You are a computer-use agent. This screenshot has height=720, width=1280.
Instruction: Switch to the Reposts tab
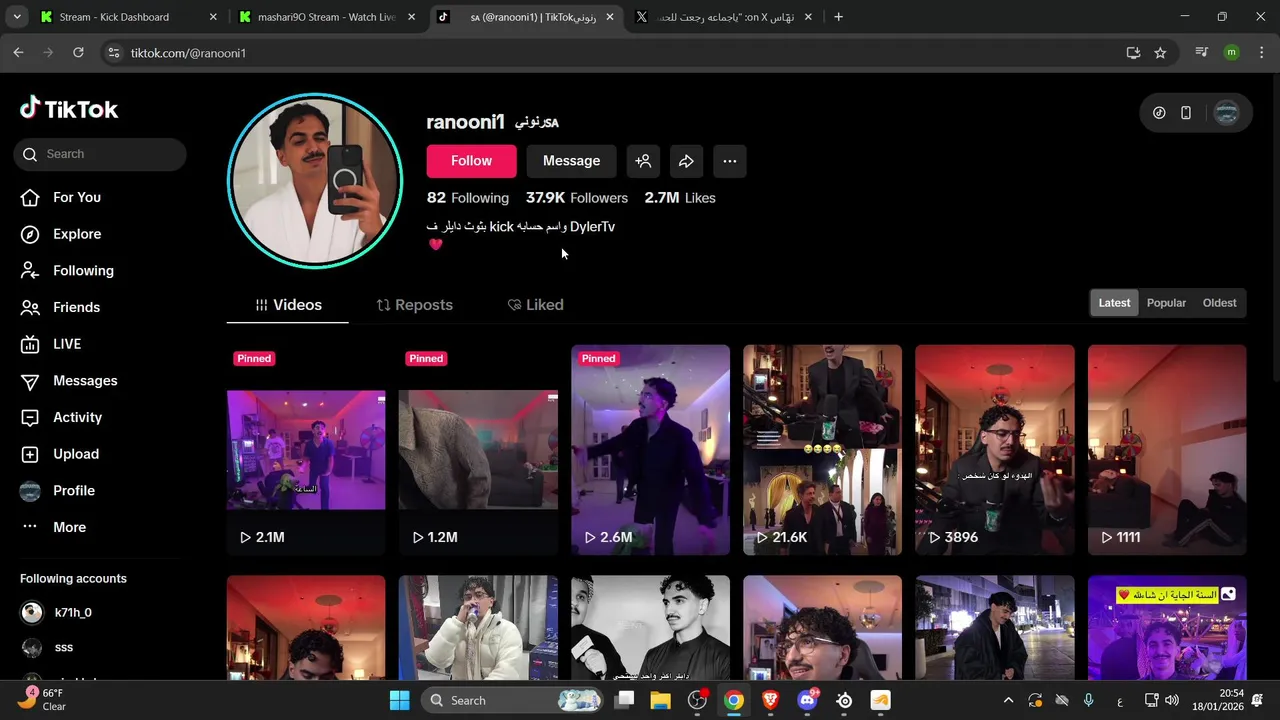coord(414,305)
